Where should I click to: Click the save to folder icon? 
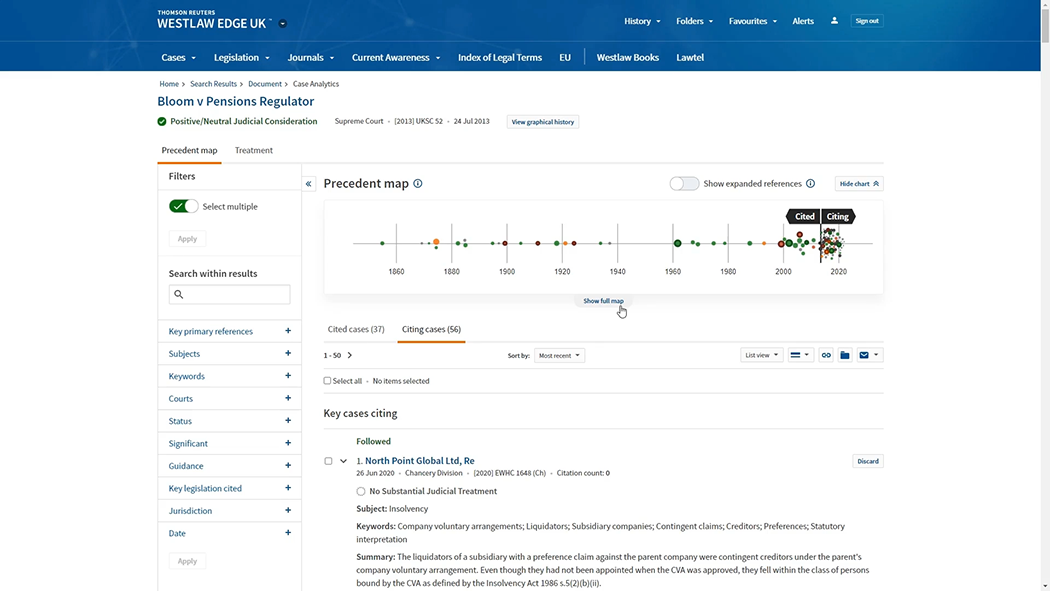click(x=845, y=355)
